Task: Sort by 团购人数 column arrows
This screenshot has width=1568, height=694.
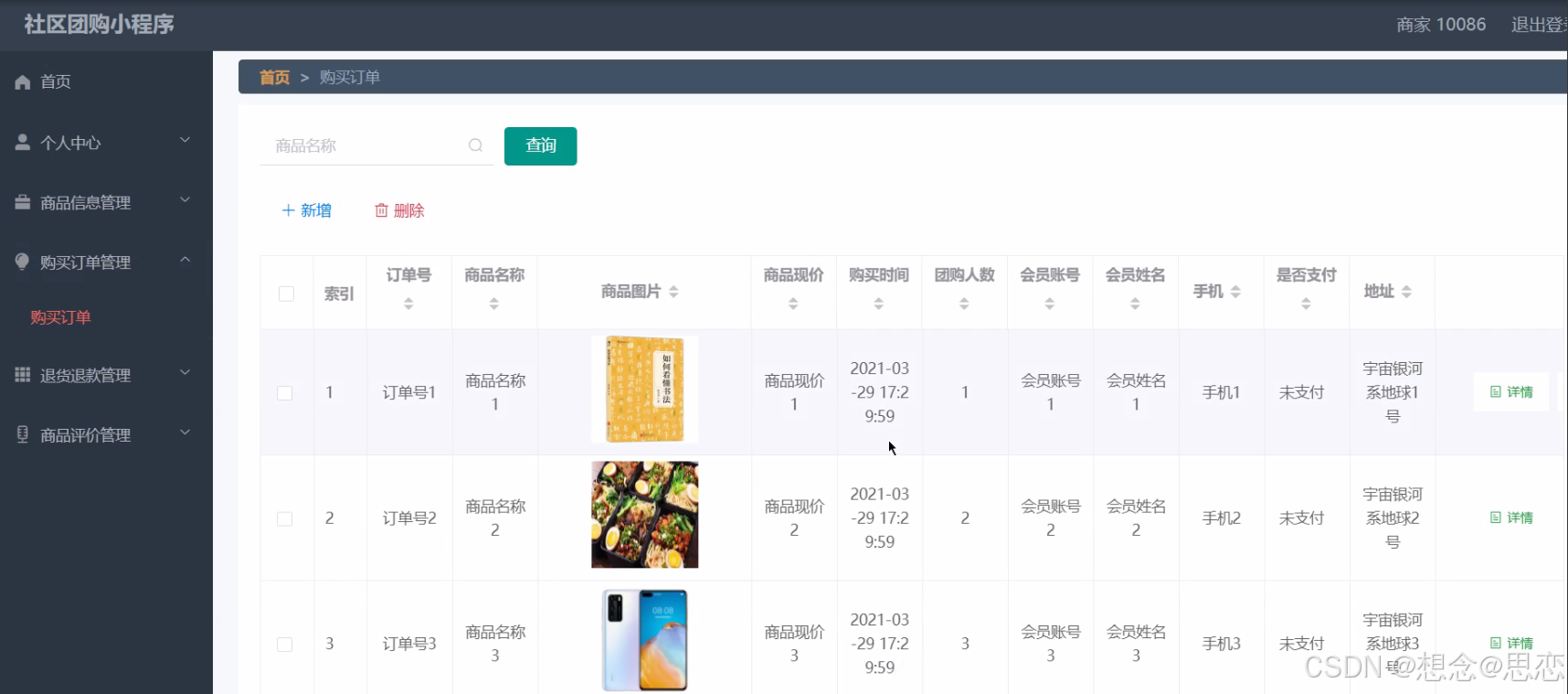Action: click(964, 304)
